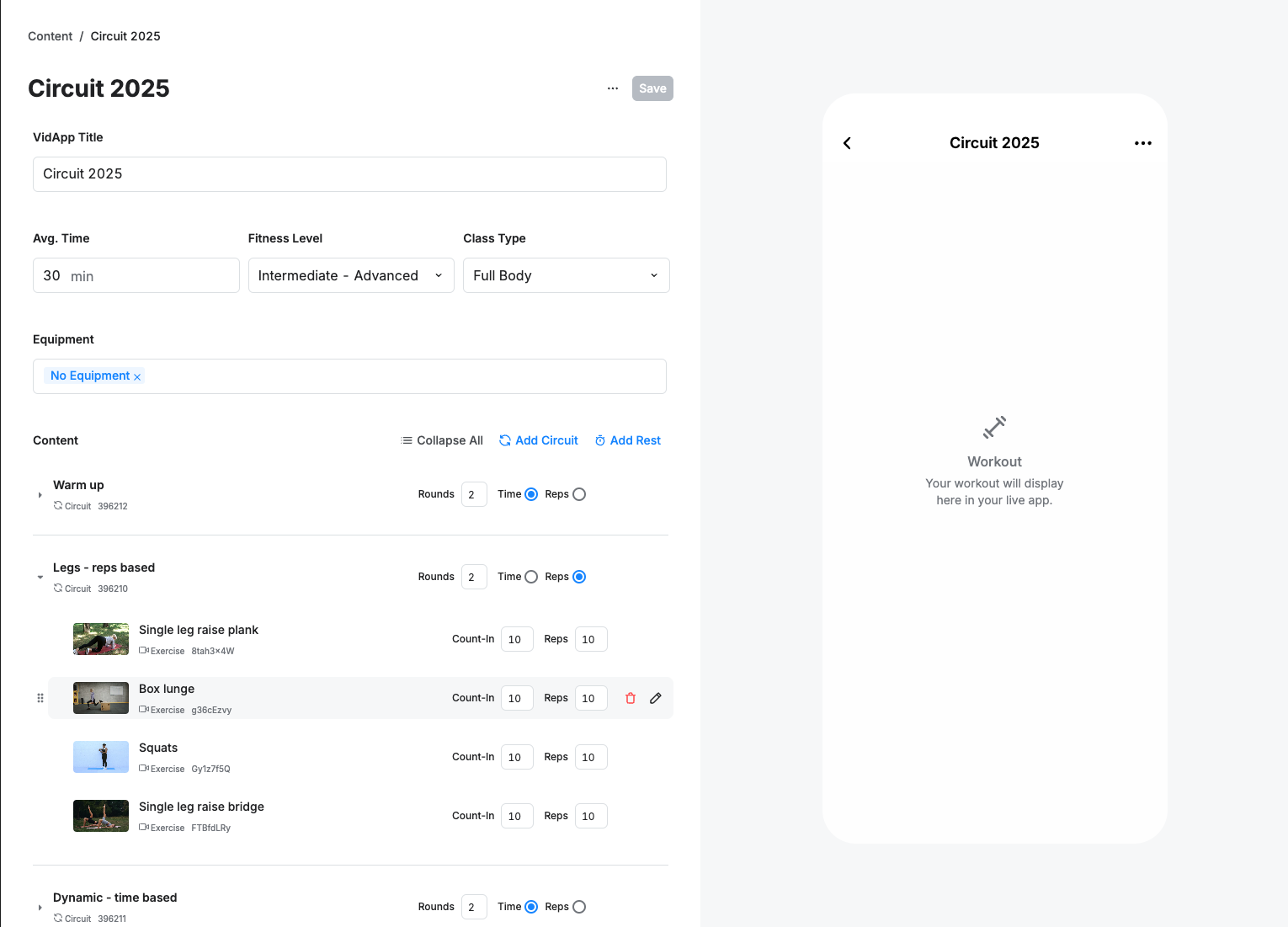Select Reps for Warm up circuit

tap(579, 494)
